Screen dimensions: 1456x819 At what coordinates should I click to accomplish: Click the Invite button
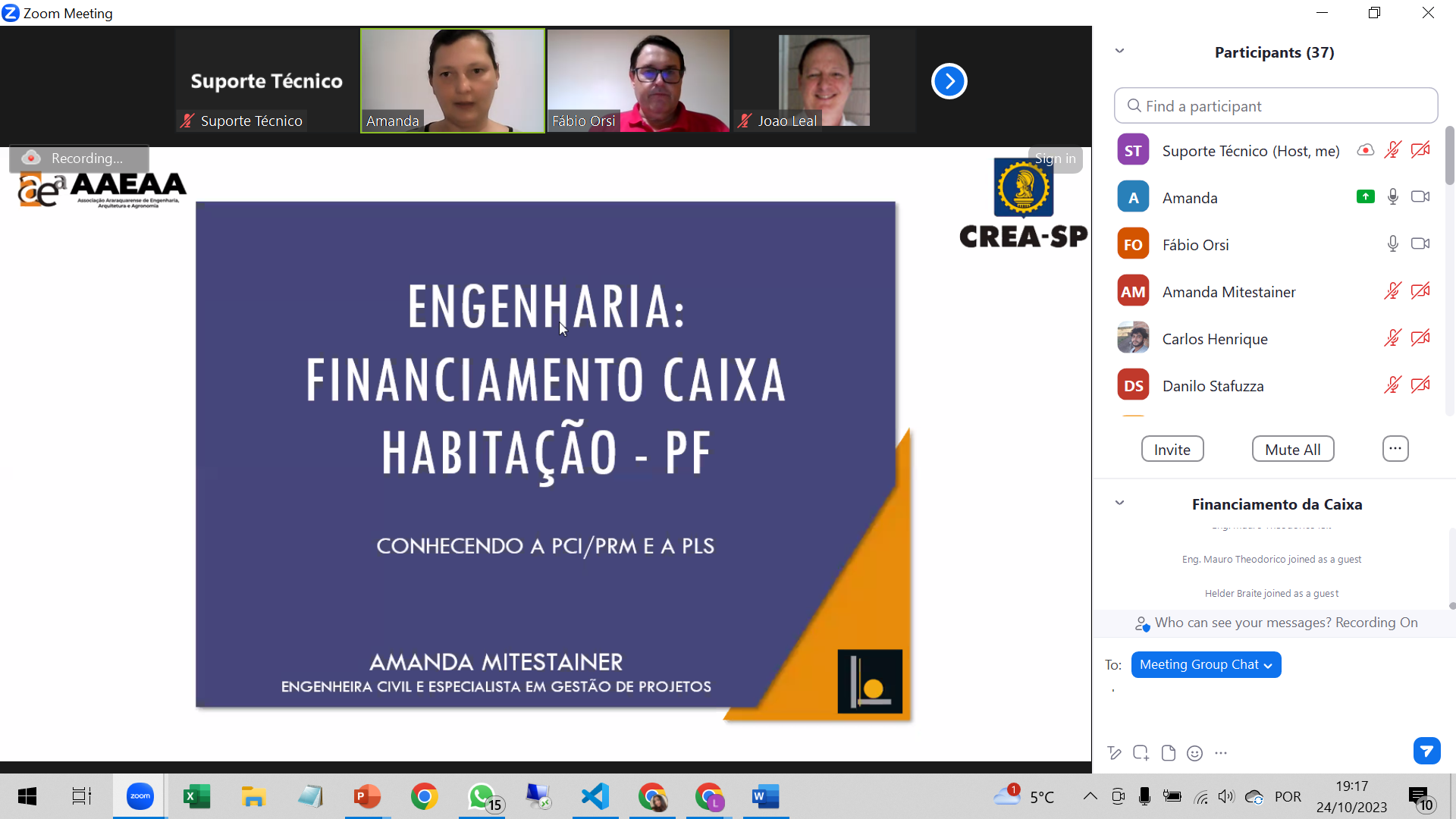coord(1172,449)
